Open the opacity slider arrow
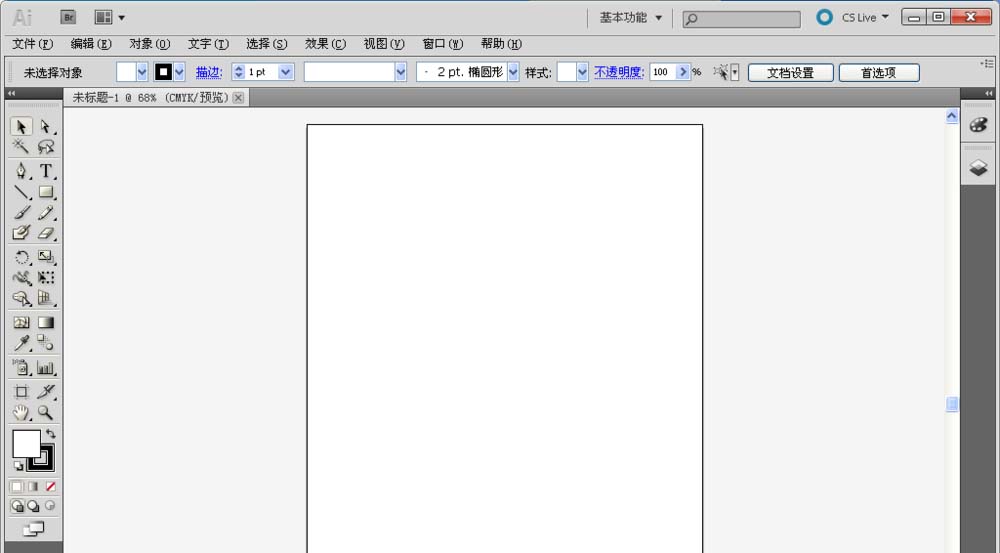The height and width of the screenshot is (553, 1000). [683, 72]
